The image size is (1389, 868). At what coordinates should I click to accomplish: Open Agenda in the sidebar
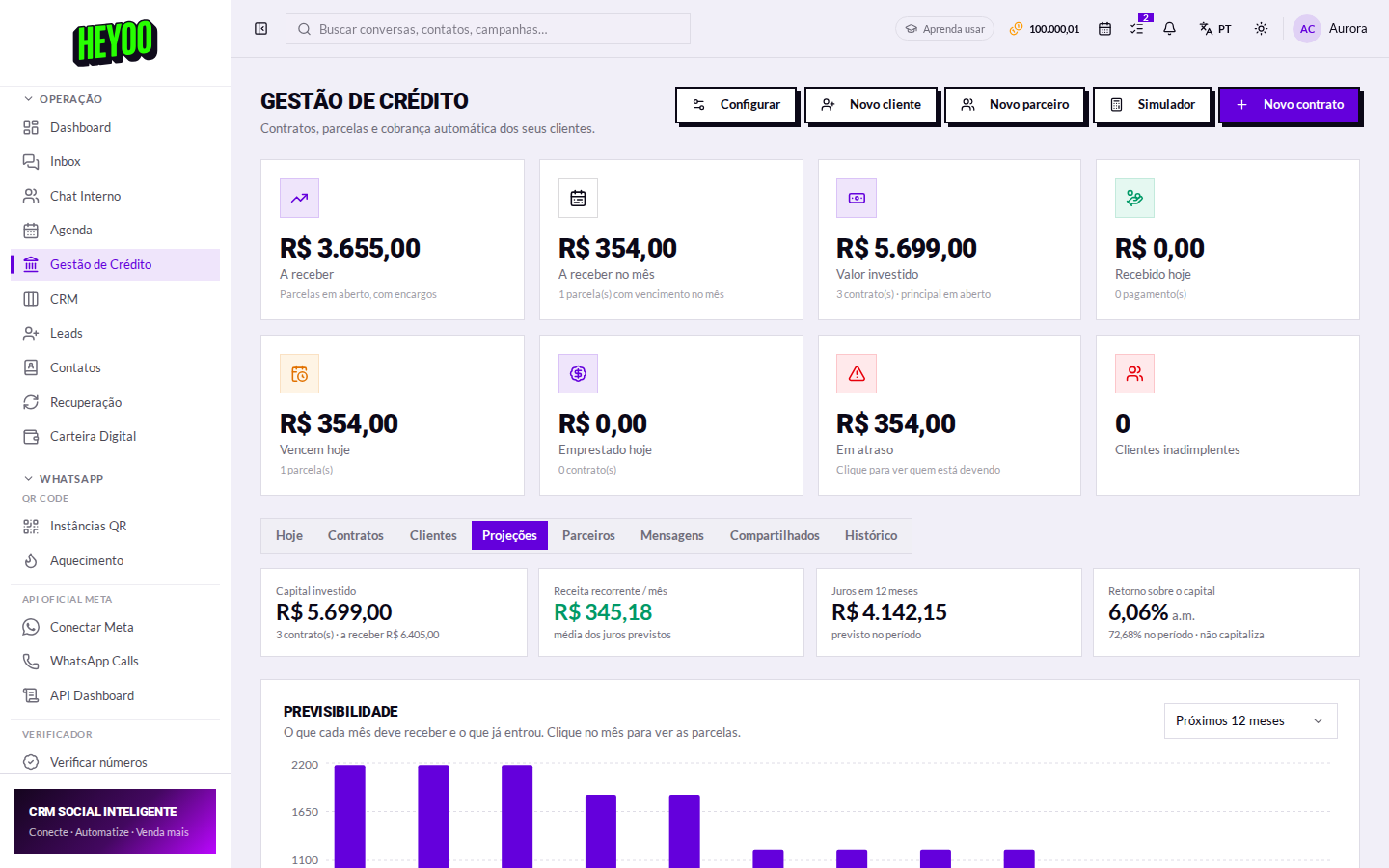coord(115,230)
